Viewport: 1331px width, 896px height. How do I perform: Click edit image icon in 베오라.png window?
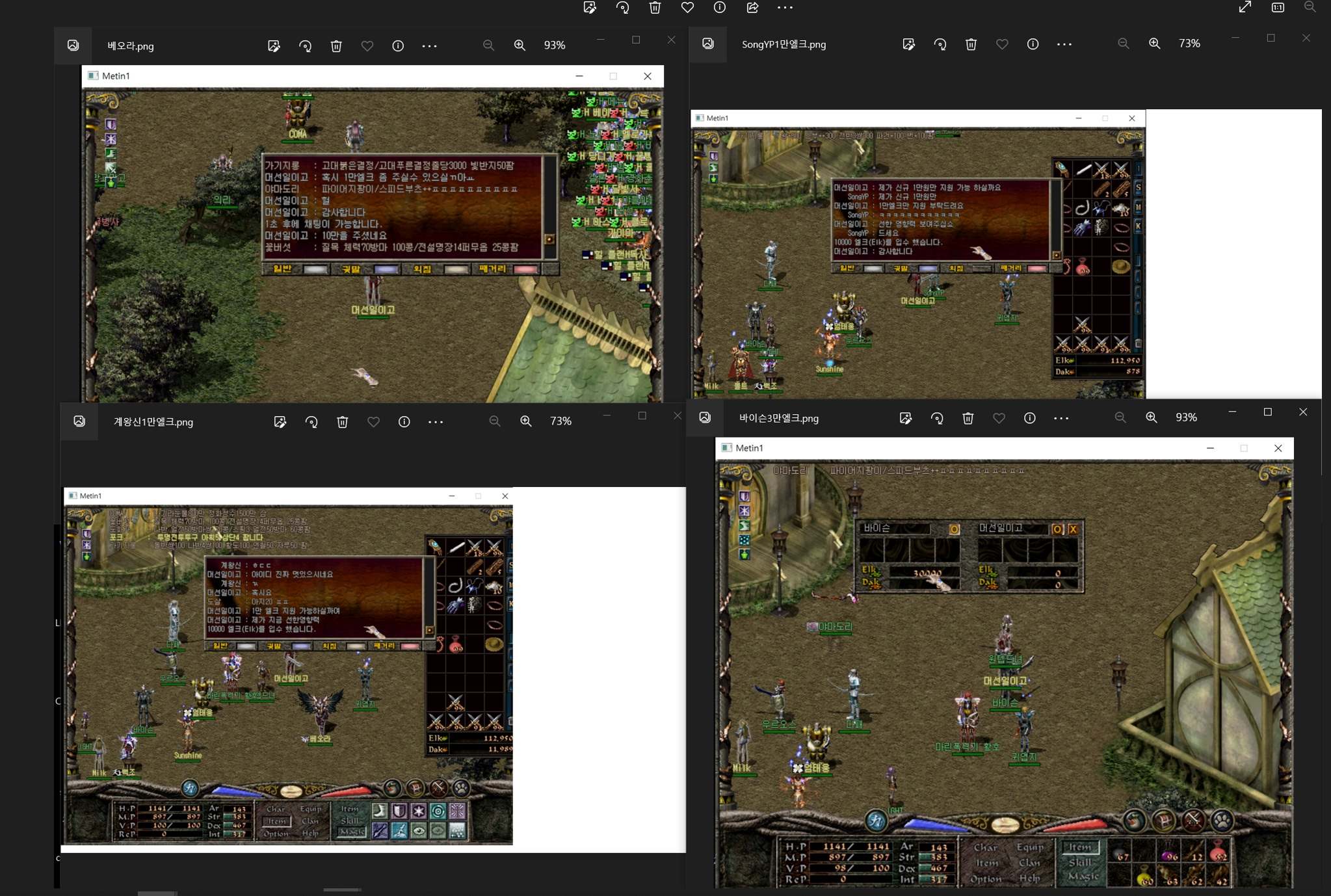pos(274,46)
